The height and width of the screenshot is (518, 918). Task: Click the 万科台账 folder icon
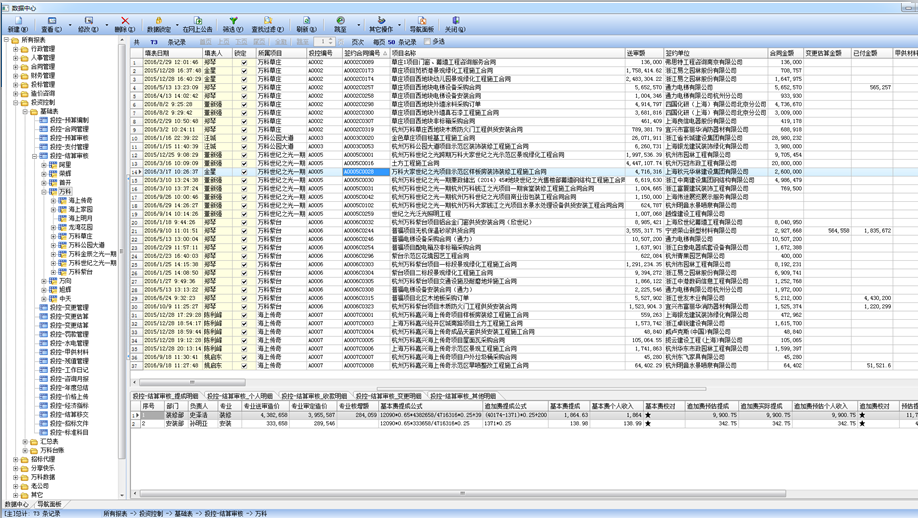tap(34, 451)
